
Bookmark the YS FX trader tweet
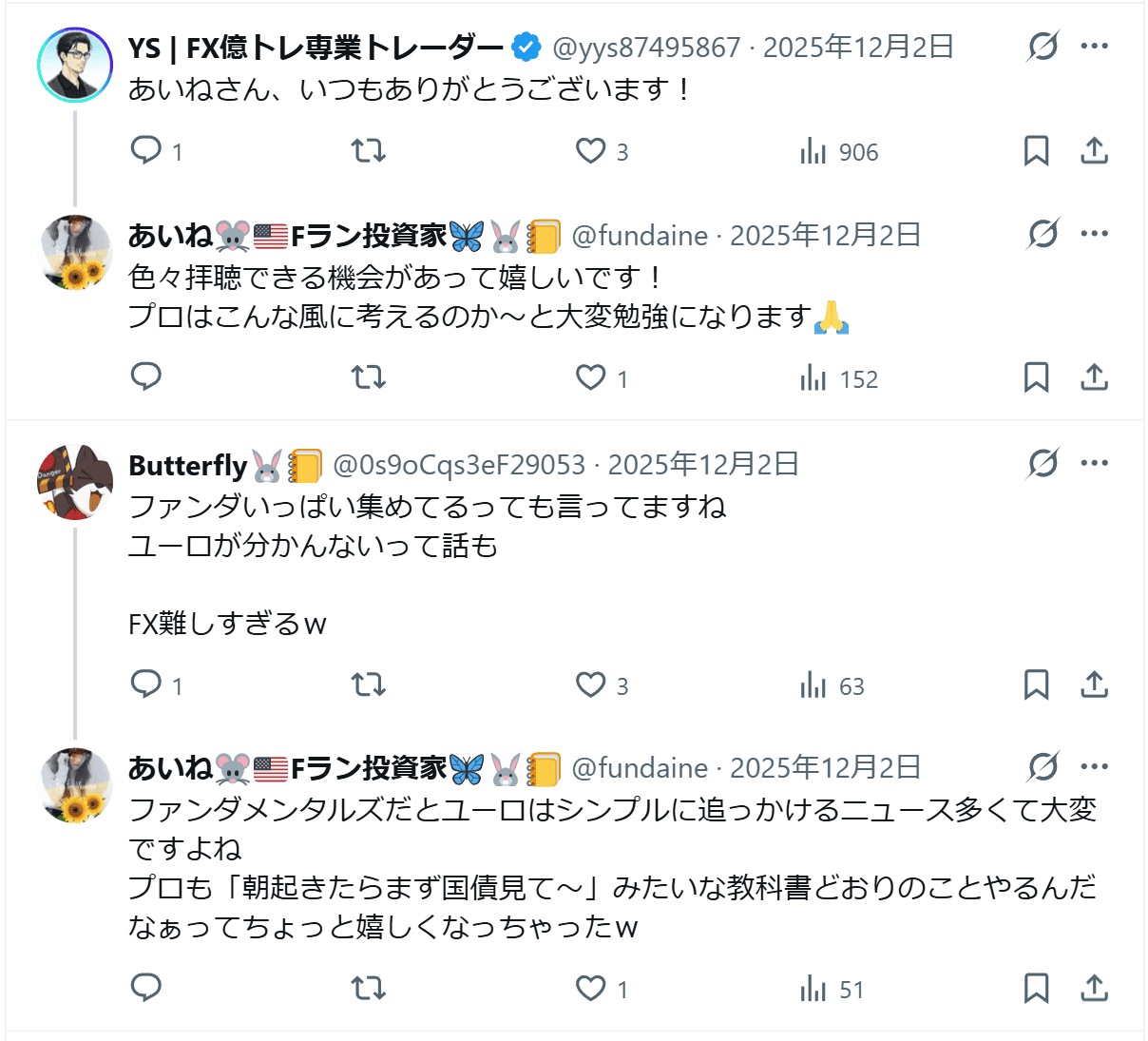pos(1036,151)
